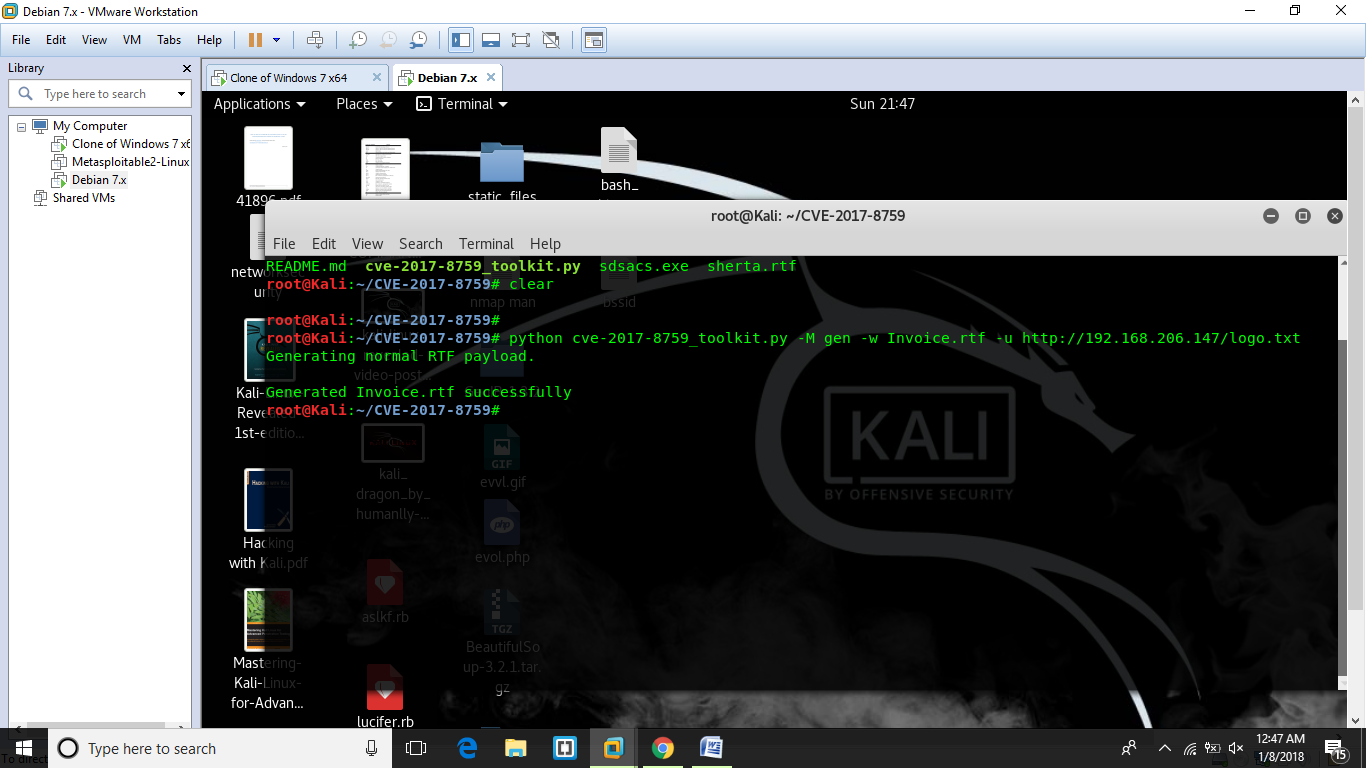The height and width of the screenshot is (768, 1366).
Task: Click the Windows taskbar search box
Action: click(x=220, y=748)
